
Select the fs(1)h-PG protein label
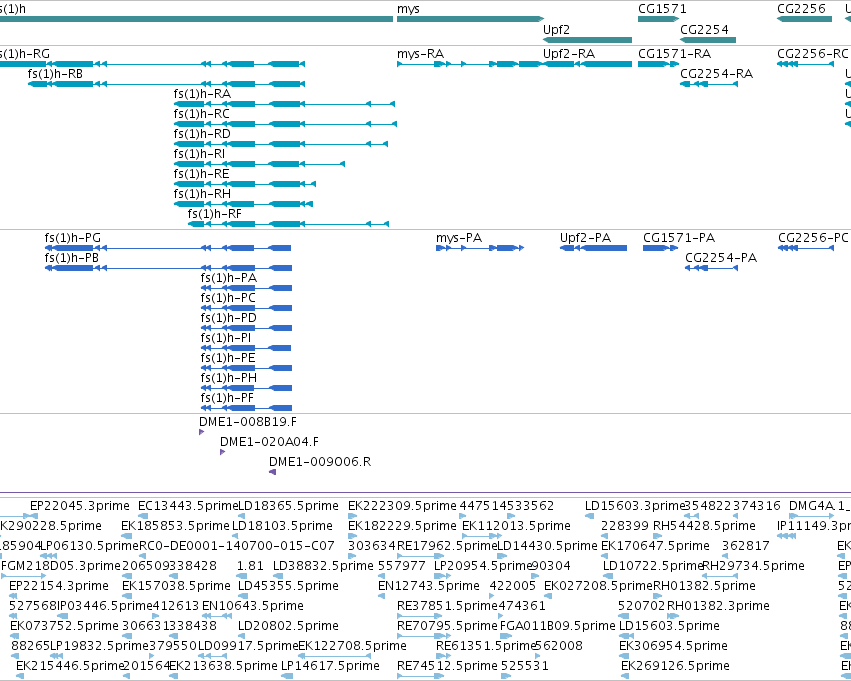73,238
